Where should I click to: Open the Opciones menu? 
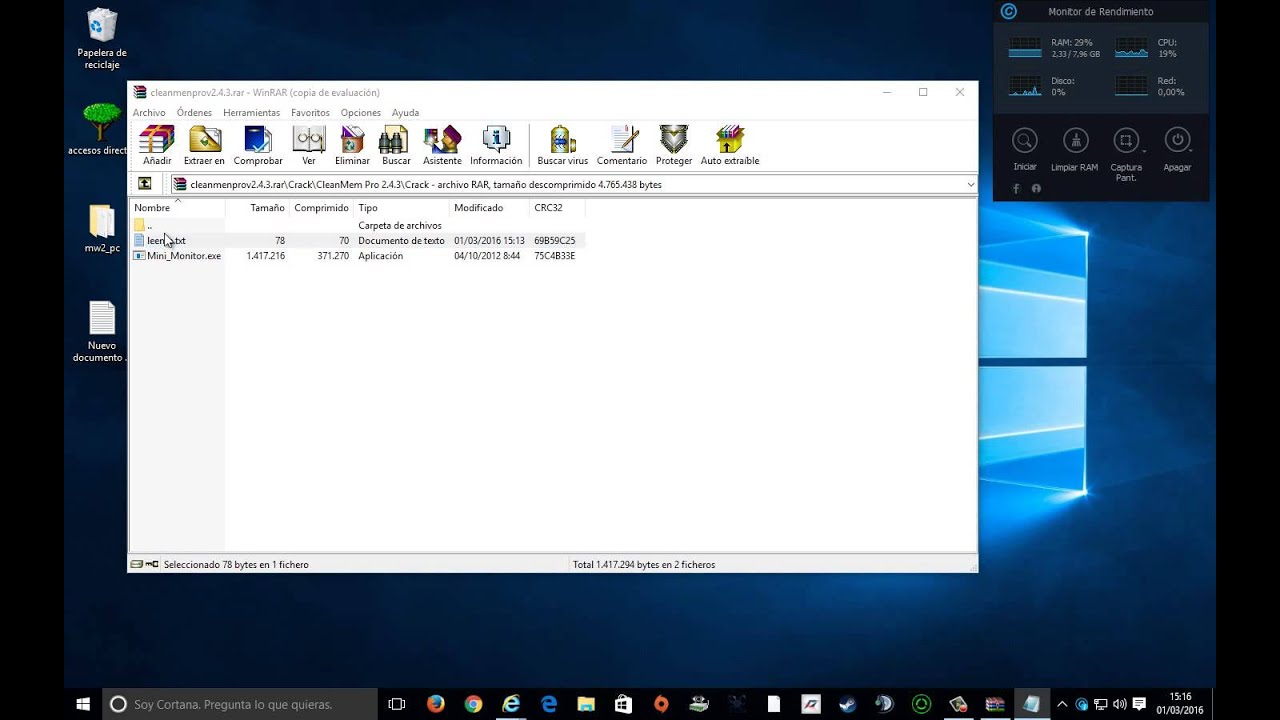point(361,113)
